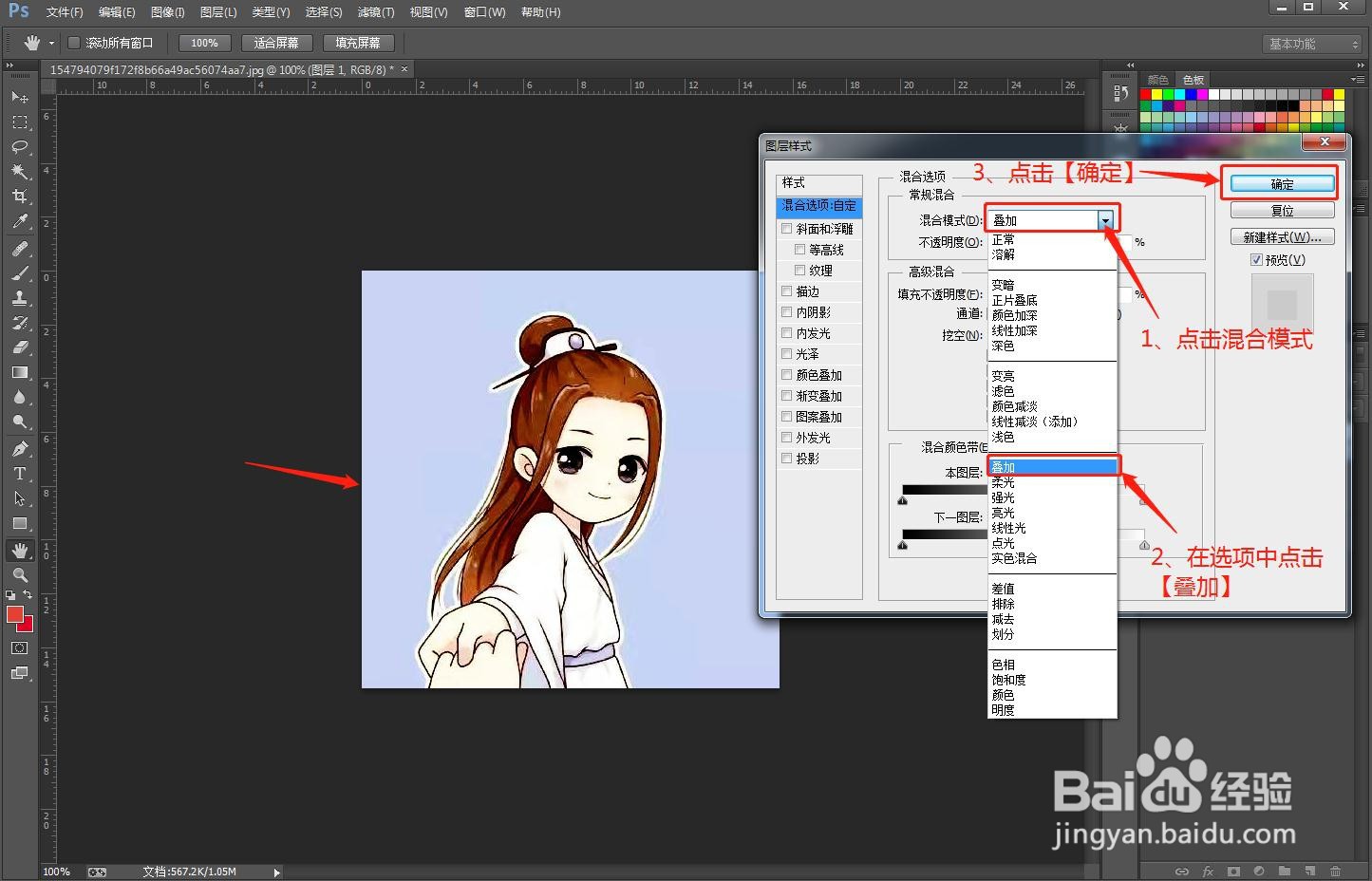The height and width of the screenshot is (881, 1372).
Task: Select the Spot Healing Brush tool
Action: point(19,249)
